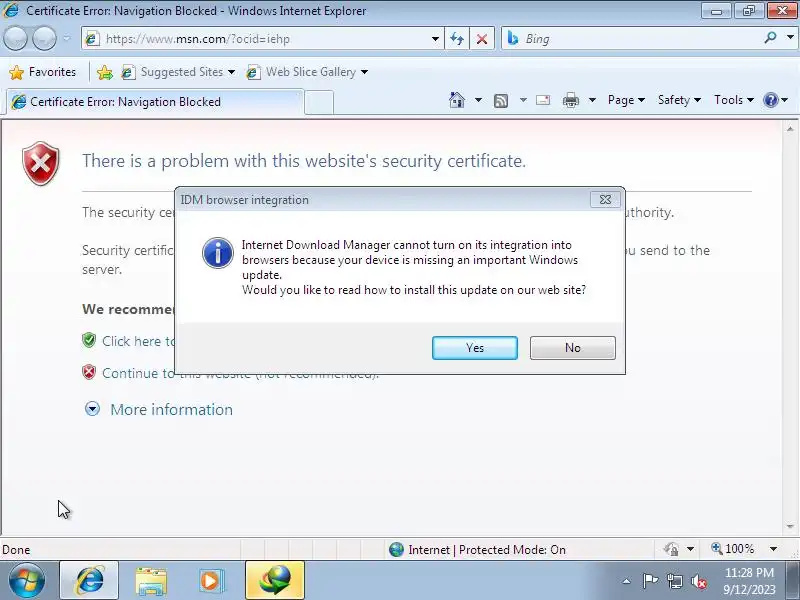Click Add to Favorites Bar icon
Viewport: 800px width, 600px height.
(105, 72)
